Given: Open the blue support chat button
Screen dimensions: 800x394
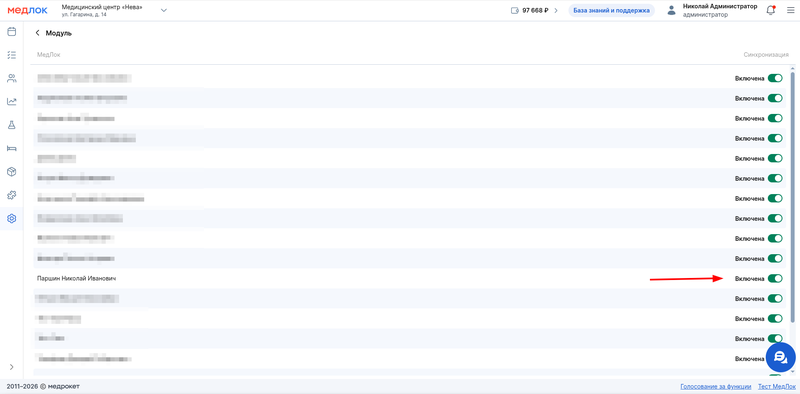Looking at the screenshot, I should click(781, 357).
